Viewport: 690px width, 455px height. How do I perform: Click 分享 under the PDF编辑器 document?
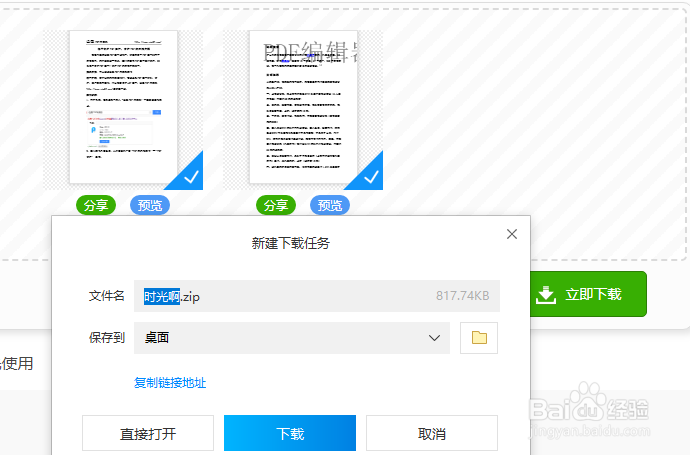tap(276, 205)
